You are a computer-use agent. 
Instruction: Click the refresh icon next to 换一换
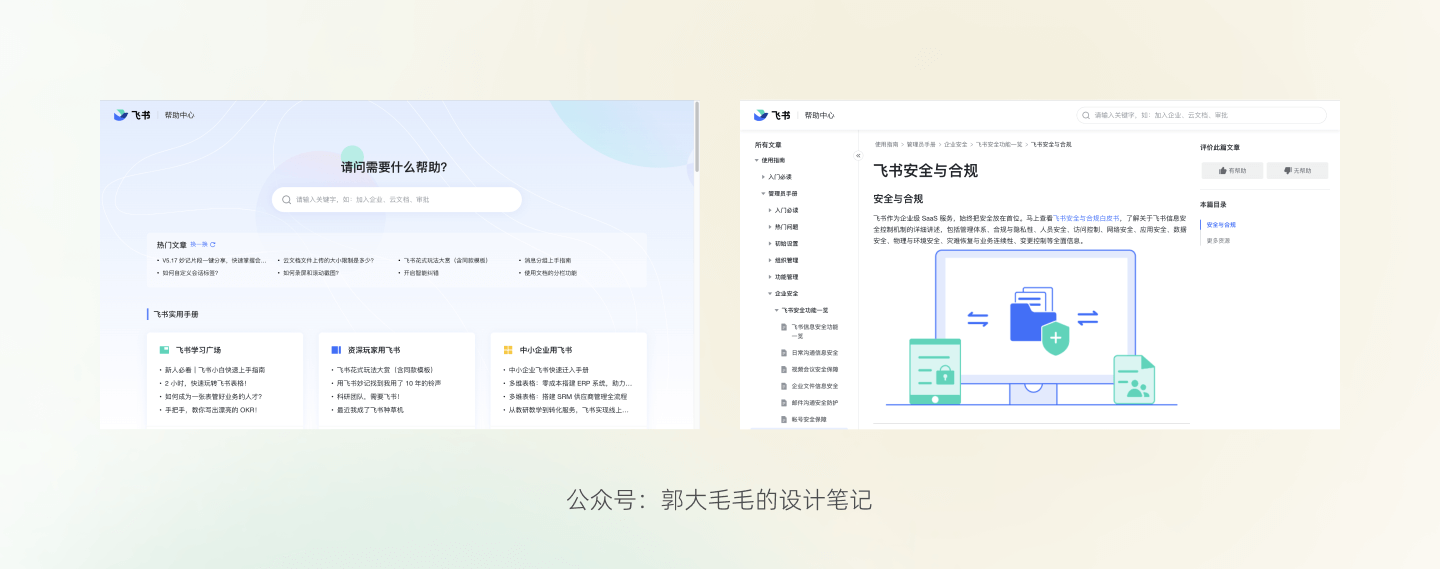(x=213, y=244)
